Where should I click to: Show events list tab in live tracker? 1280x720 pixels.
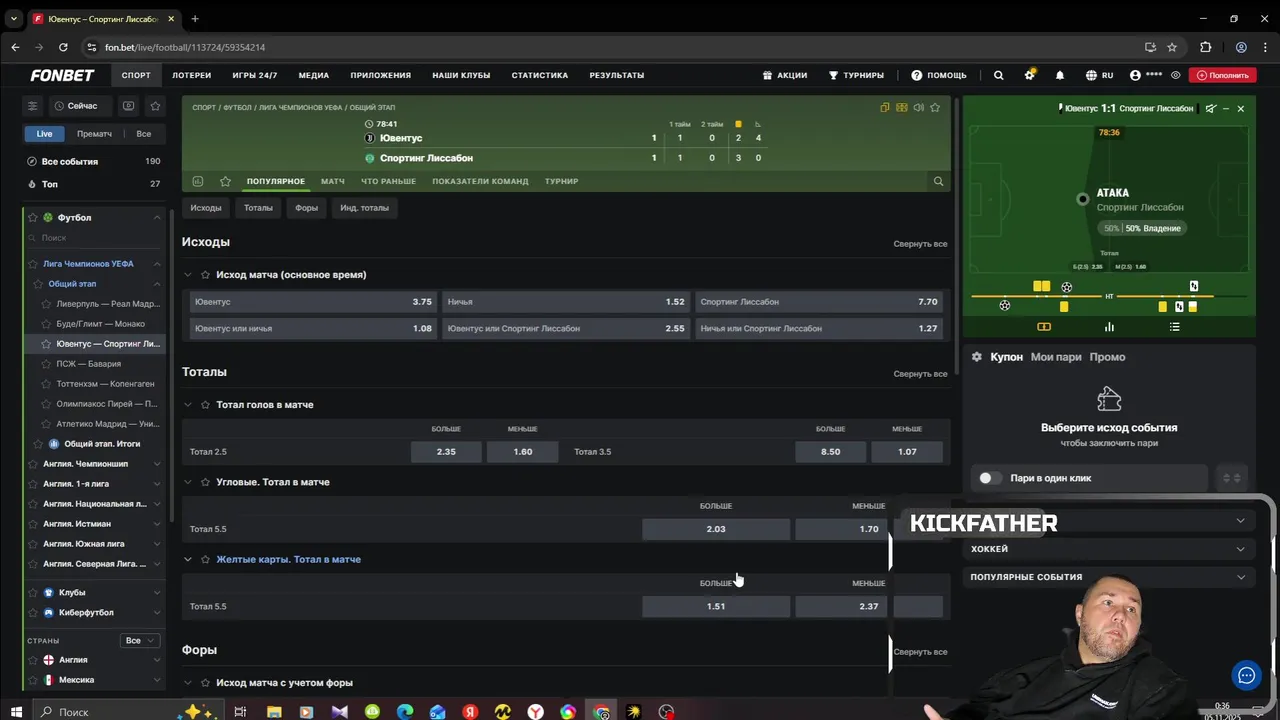(1174, 326)
